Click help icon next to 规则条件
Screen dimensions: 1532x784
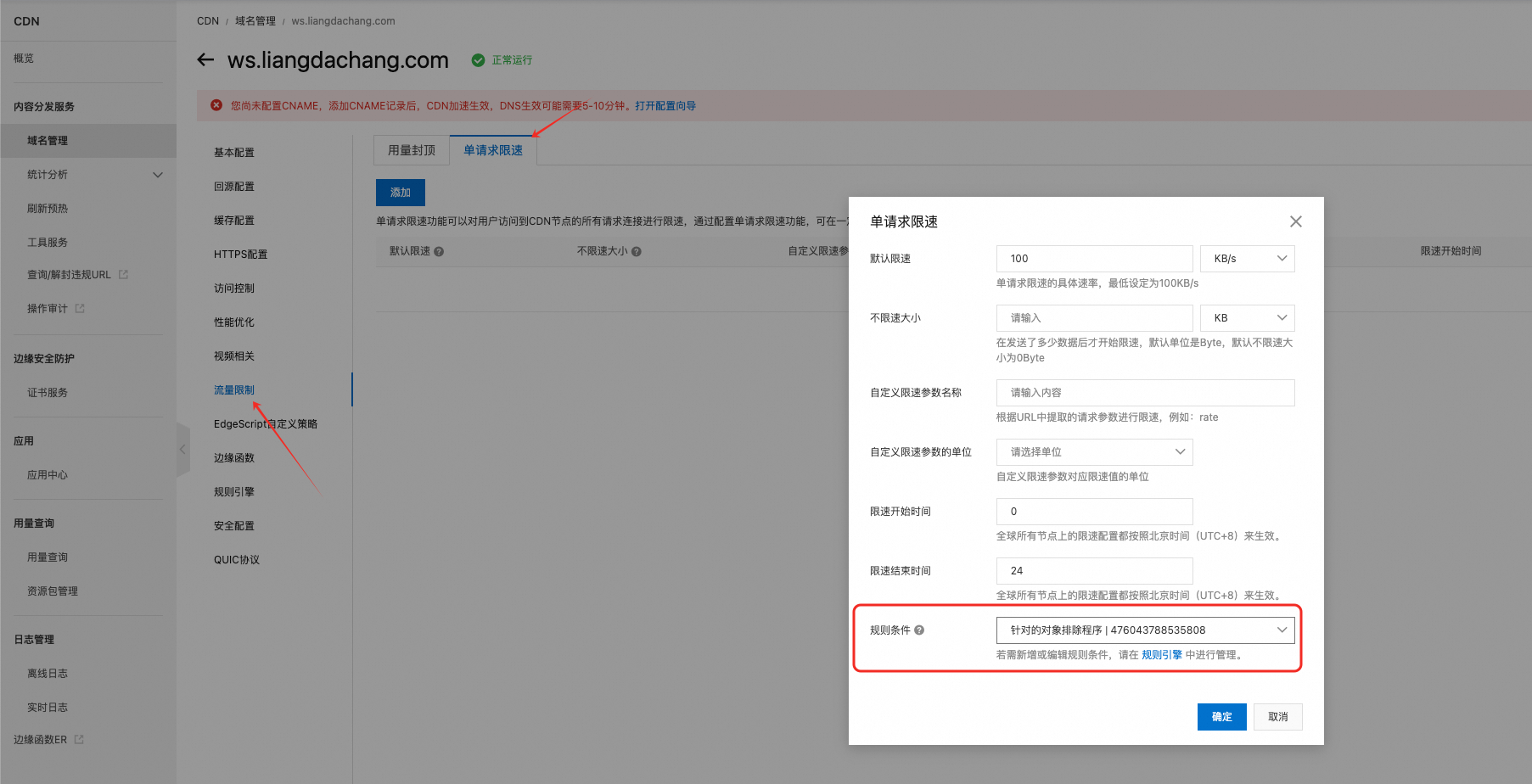[x=919, y=630]
